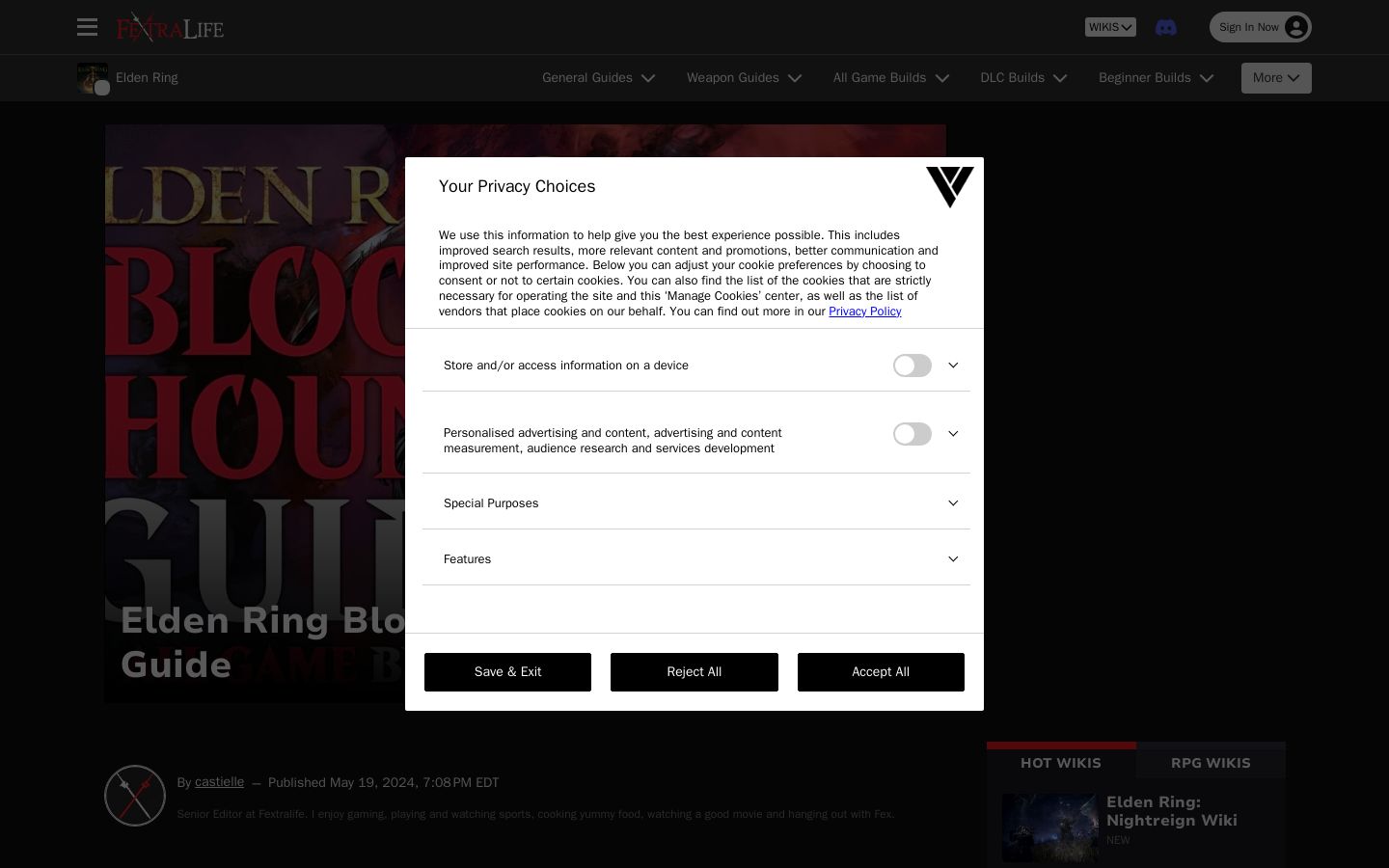Open Elden Ring: Nightreign Wiki link
1389x868 pixels.
click(x=1172, y=811)
